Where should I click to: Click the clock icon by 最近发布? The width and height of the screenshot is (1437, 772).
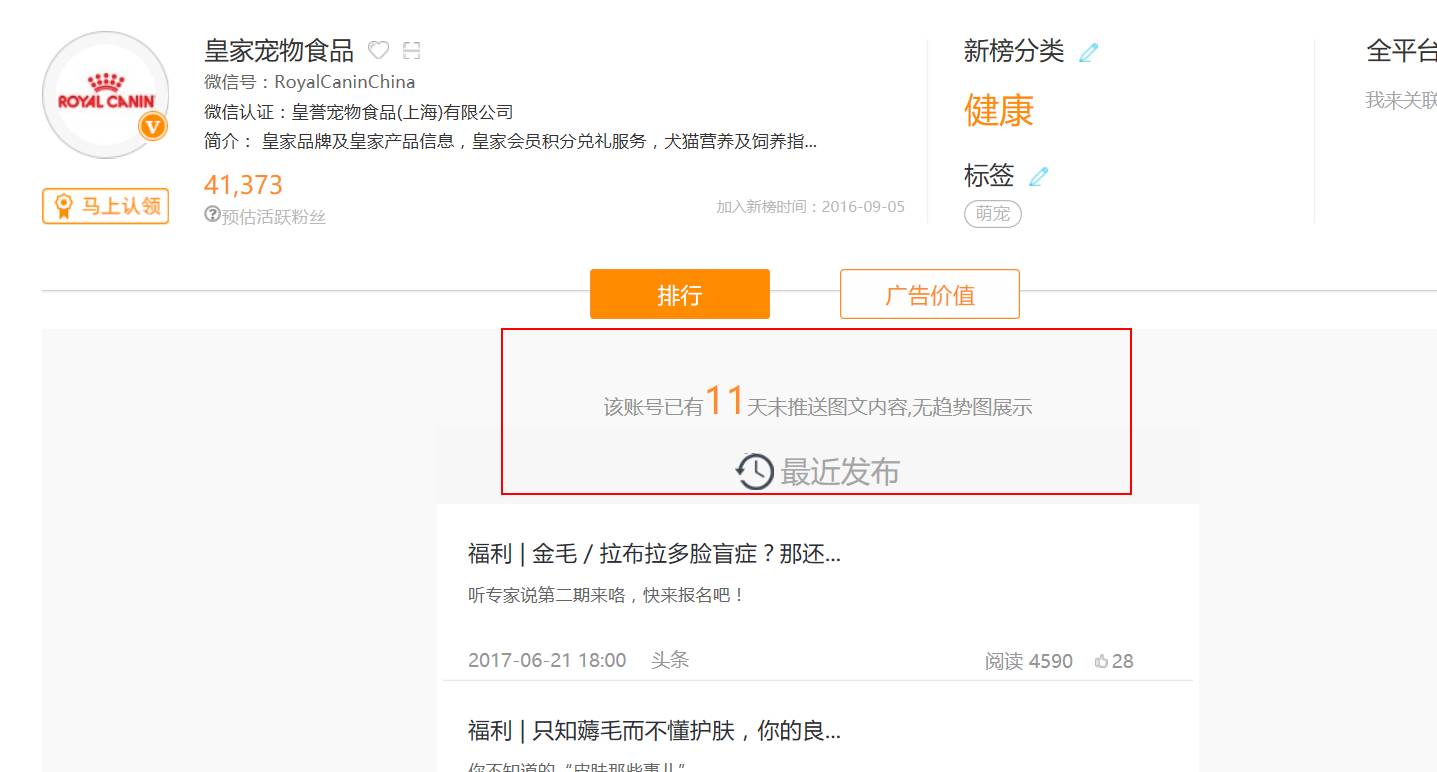755,471
